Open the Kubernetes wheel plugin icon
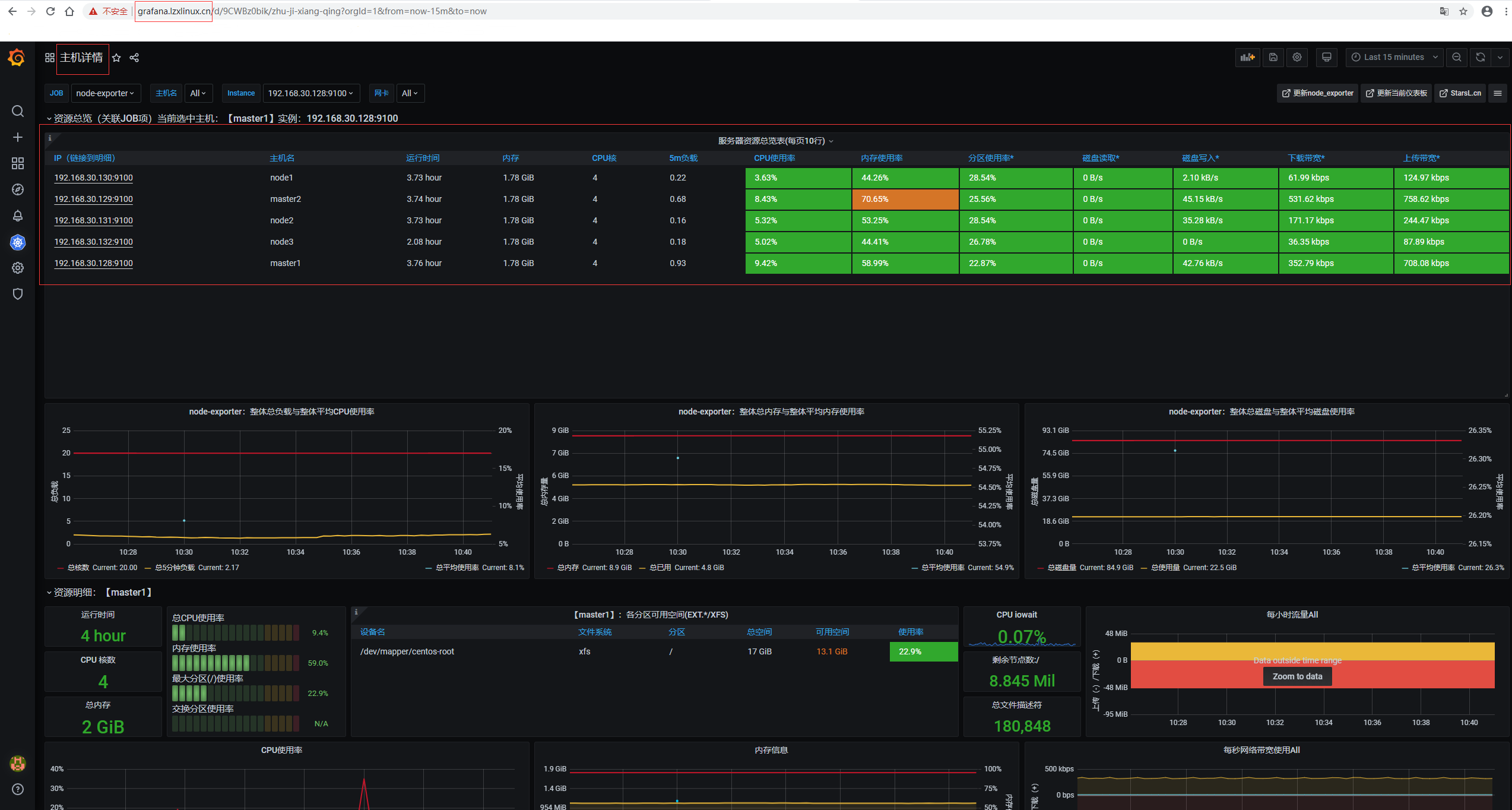1512x810 pixels. [18, 242]
